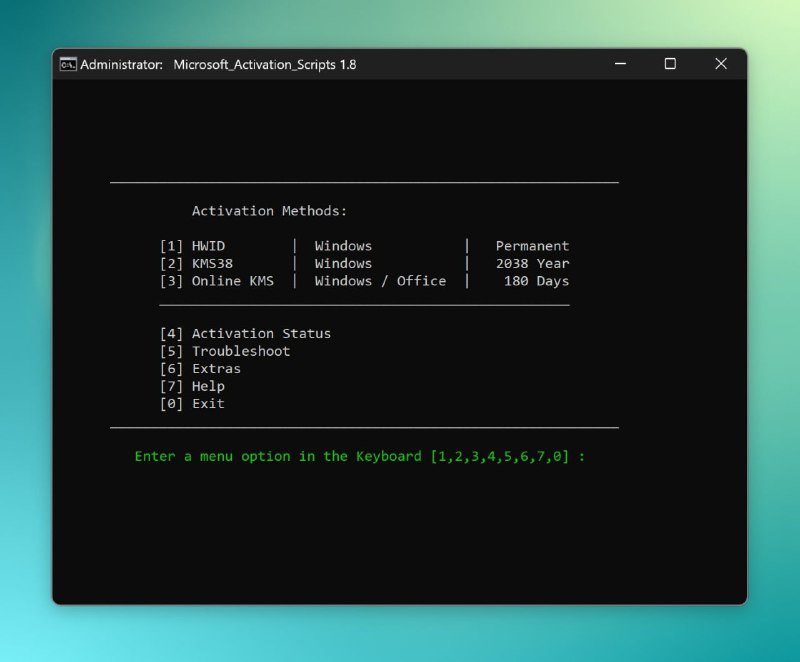Select the [0] Exit option

click(192, 404)
